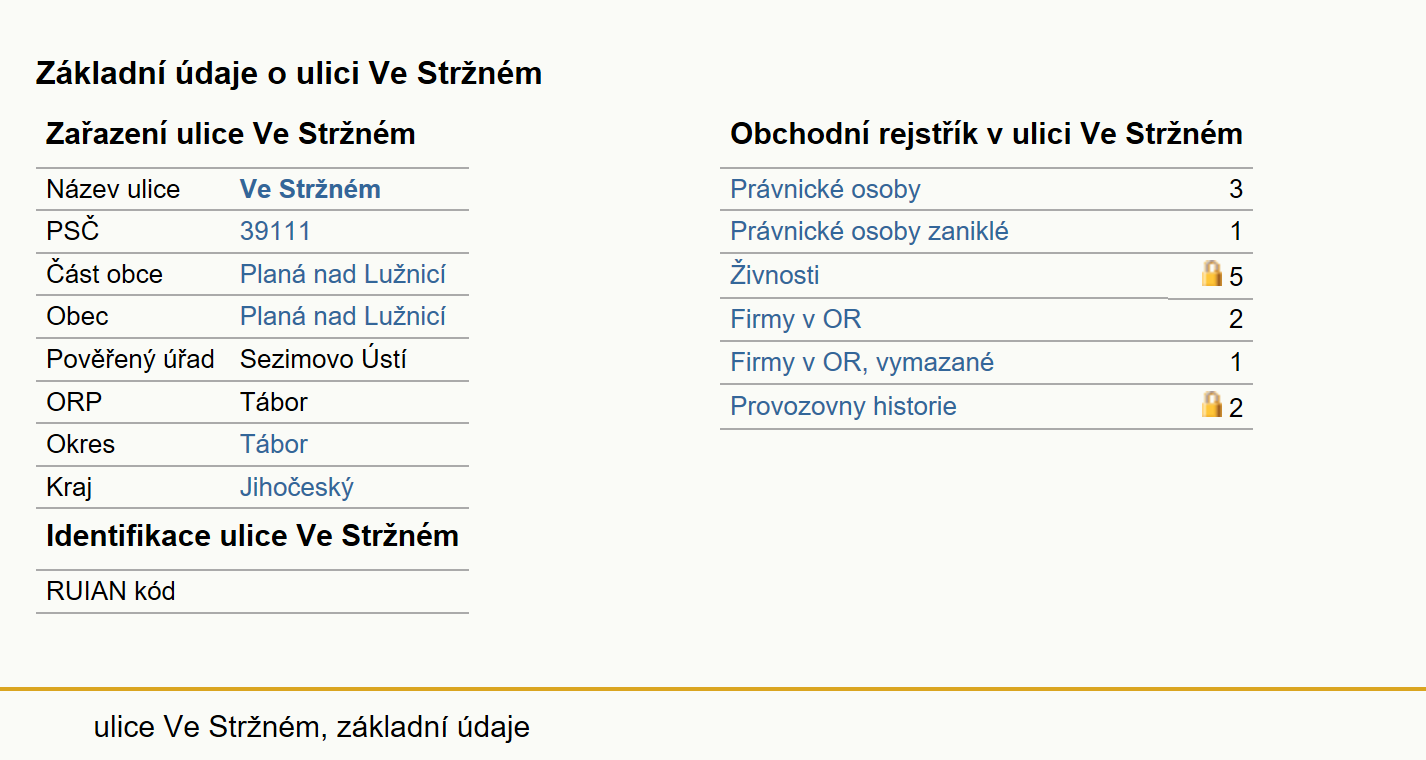Click the Sezimovo Ústí office text

[x=323, y=359]
